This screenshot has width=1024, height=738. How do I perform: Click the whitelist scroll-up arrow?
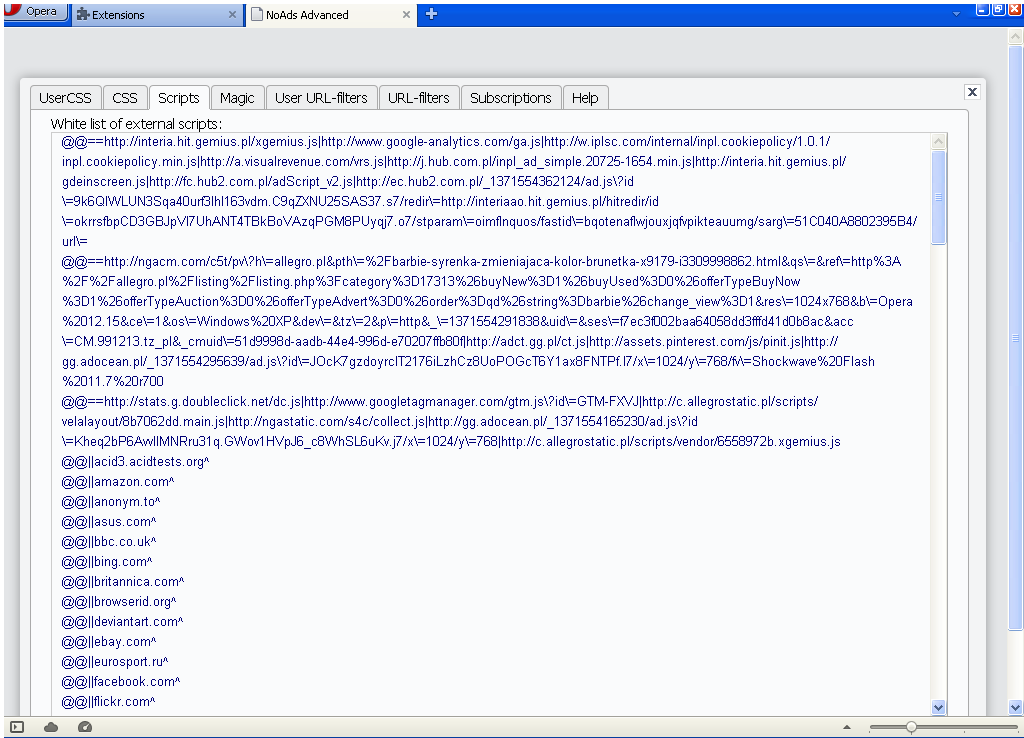[x=938, y=141]
